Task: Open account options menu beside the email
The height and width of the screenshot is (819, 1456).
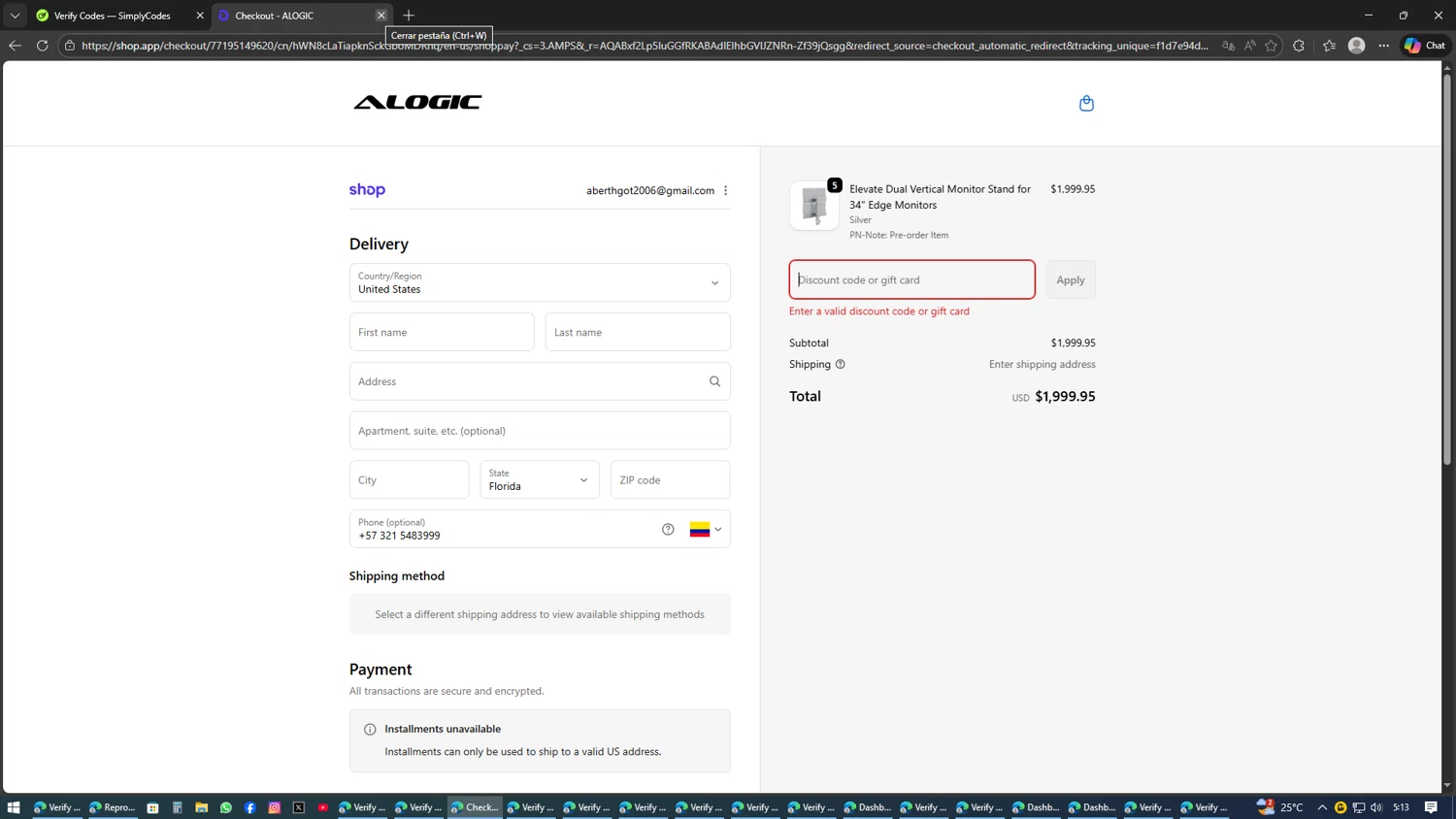Action: coord(725,190)
